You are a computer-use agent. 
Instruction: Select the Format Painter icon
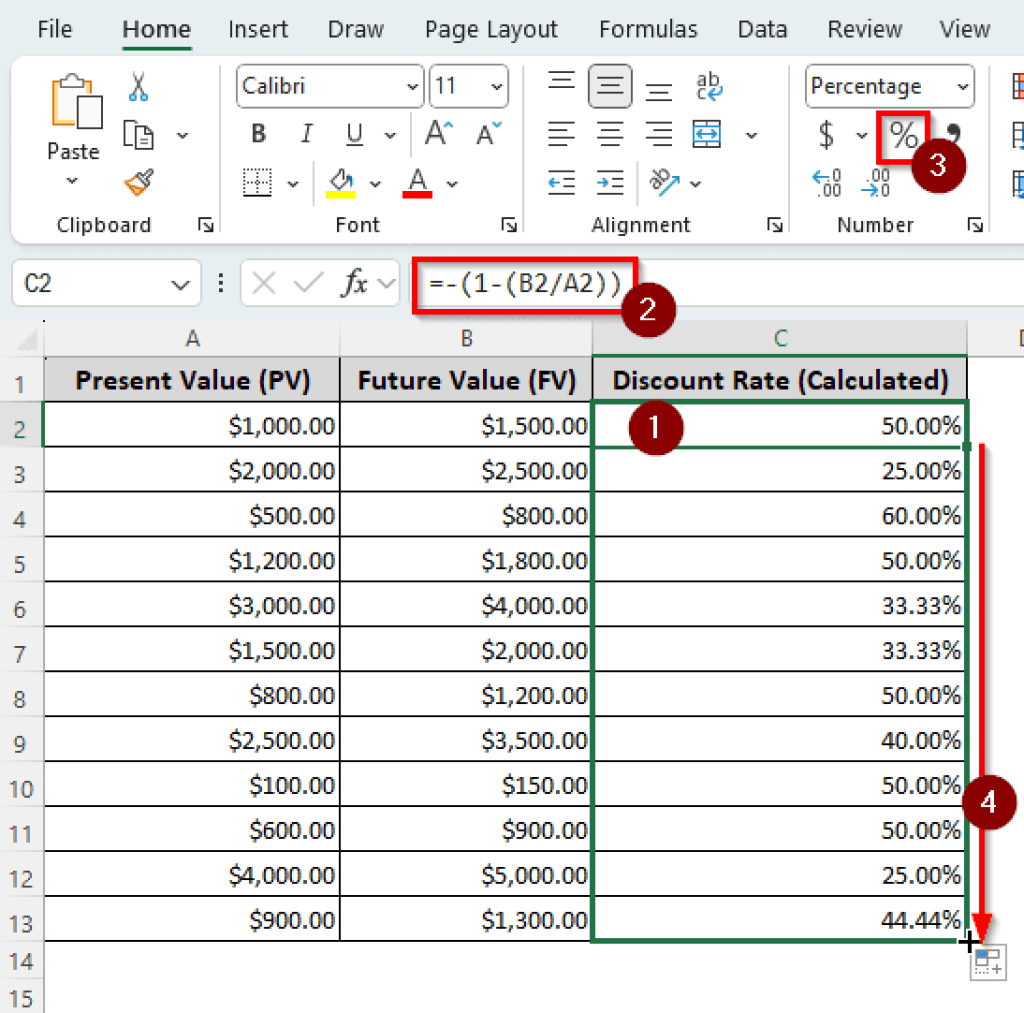click(x=137, y=183)
